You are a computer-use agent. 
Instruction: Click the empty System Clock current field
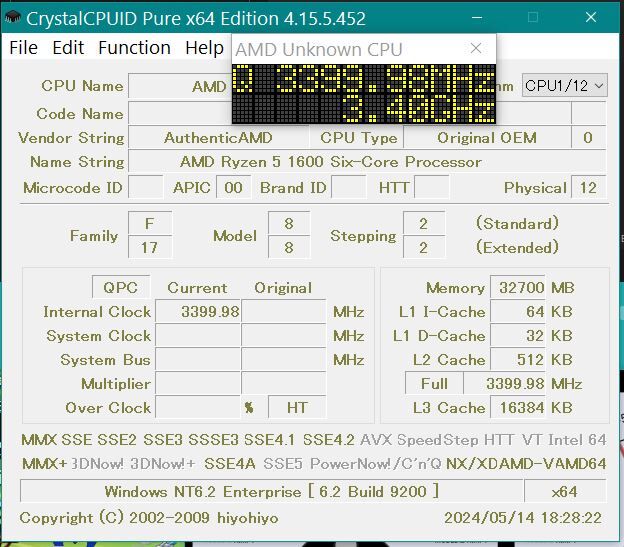click(x=198, y=335)
